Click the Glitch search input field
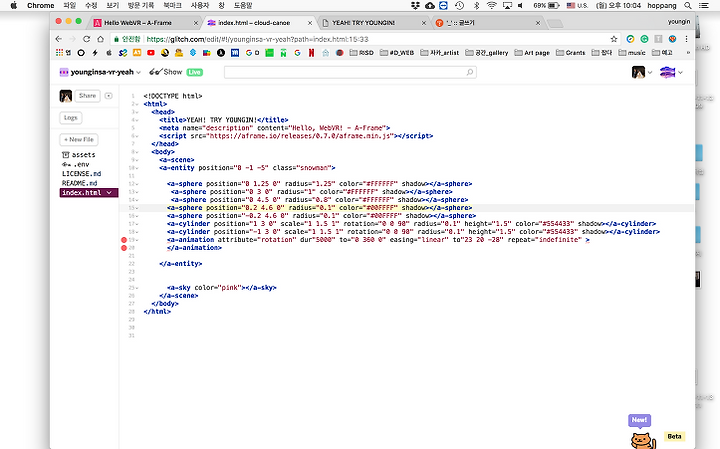Viewport: 720px width, 449px height. [x=350, y=72]
